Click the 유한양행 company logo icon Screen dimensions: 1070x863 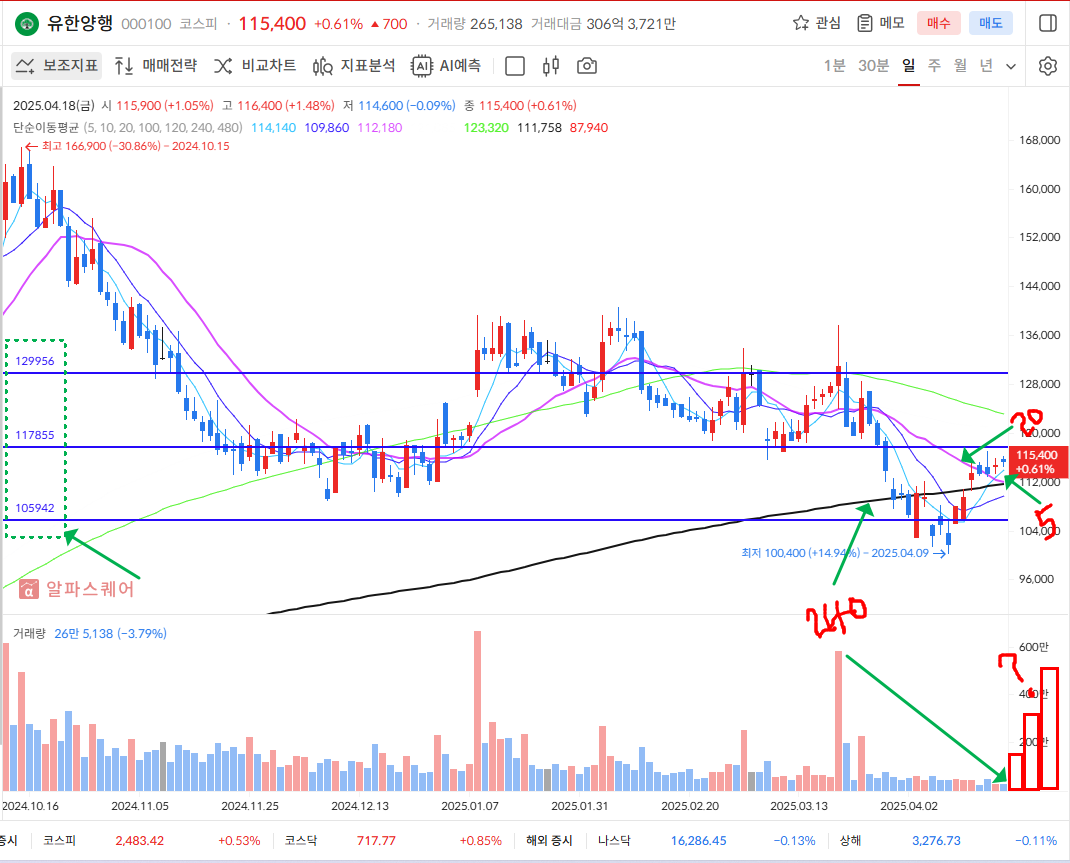27,24
